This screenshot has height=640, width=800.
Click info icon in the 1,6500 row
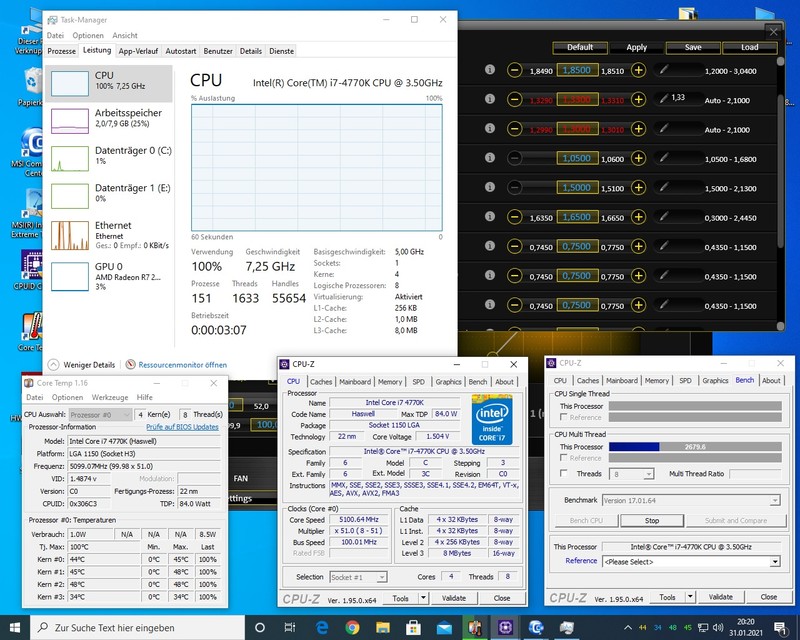click(x=490, y=216)
